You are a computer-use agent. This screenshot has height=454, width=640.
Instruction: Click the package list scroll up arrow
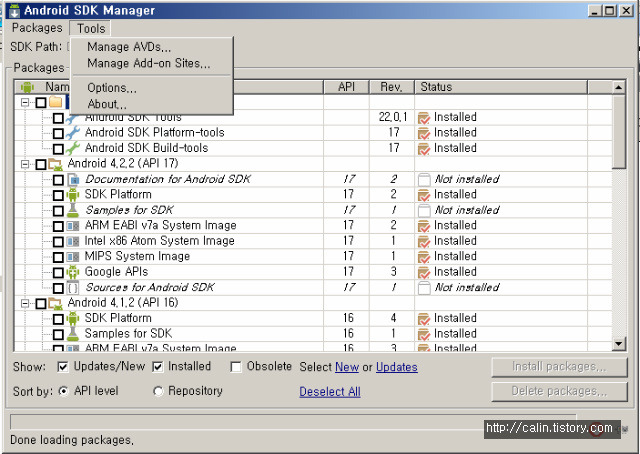[619, 87]
